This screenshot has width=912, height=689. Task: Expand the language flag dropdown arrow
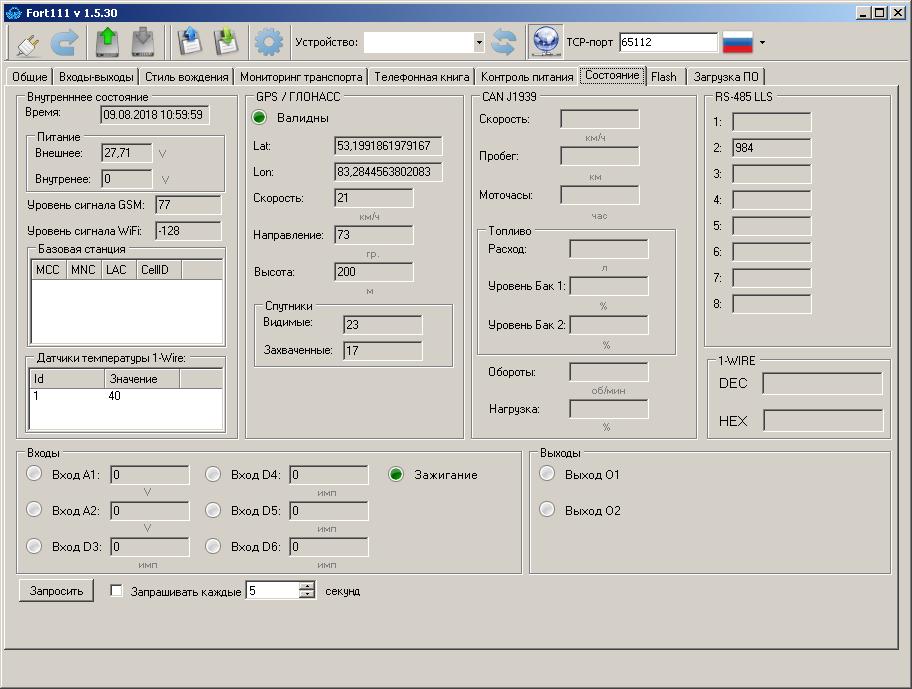point(762,43)
